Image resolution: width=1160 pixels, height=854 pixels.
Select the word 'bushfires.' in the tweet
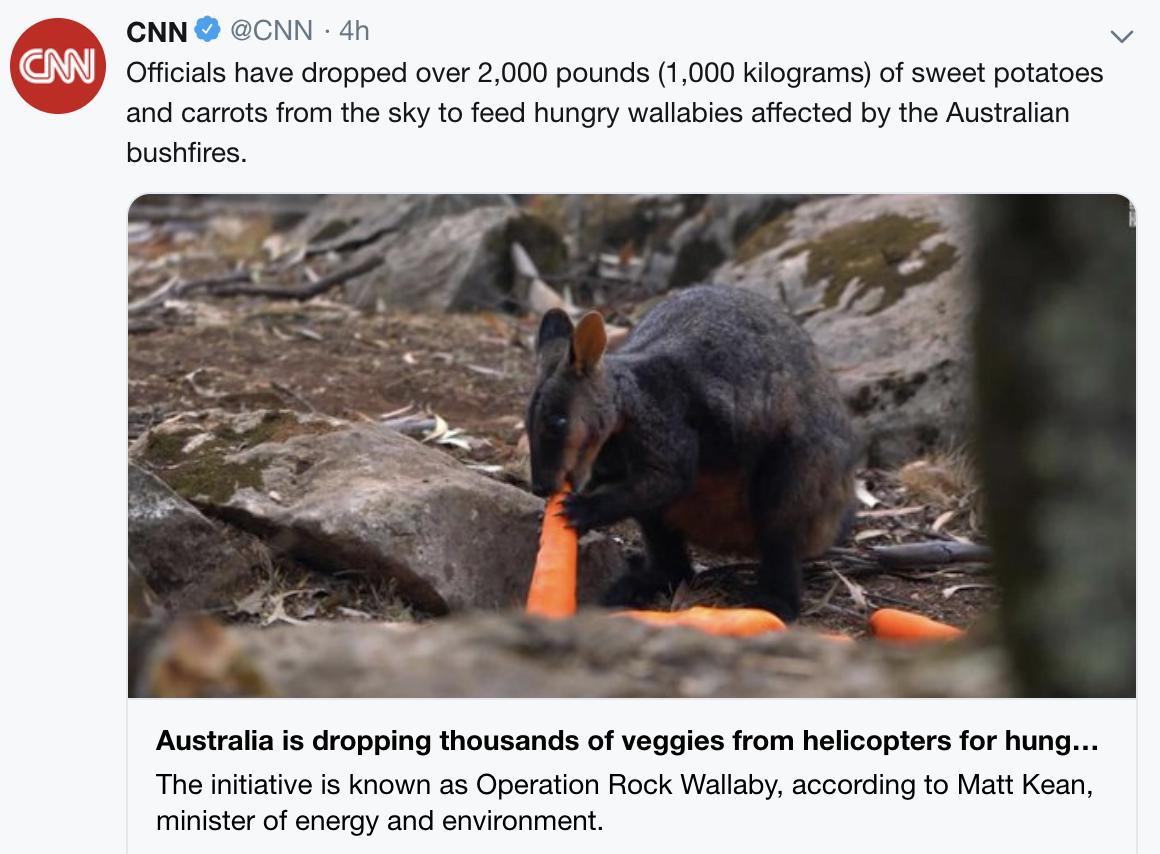186,152
